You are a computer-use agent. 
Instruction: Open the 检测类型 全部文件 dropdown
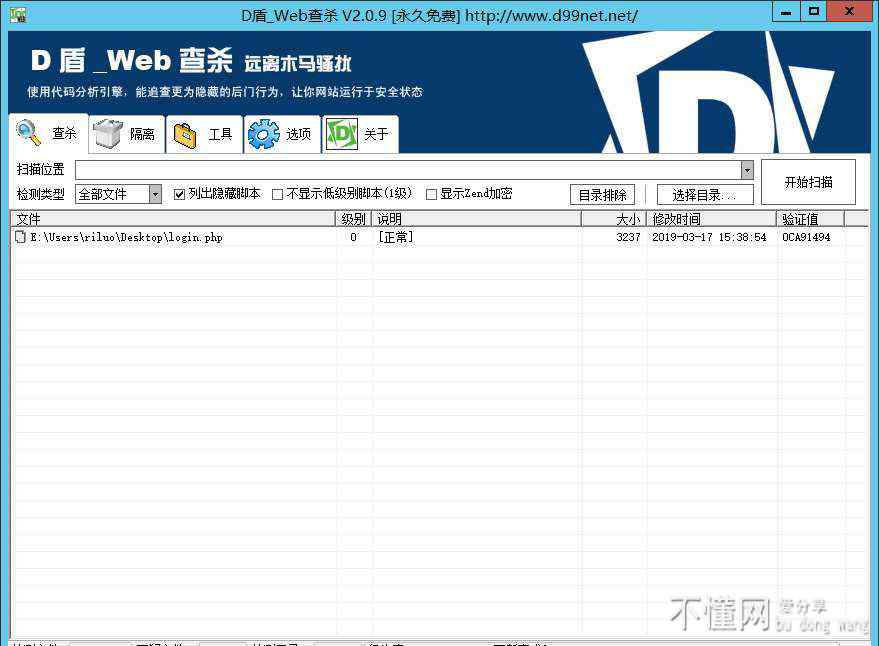coord(155,194)
